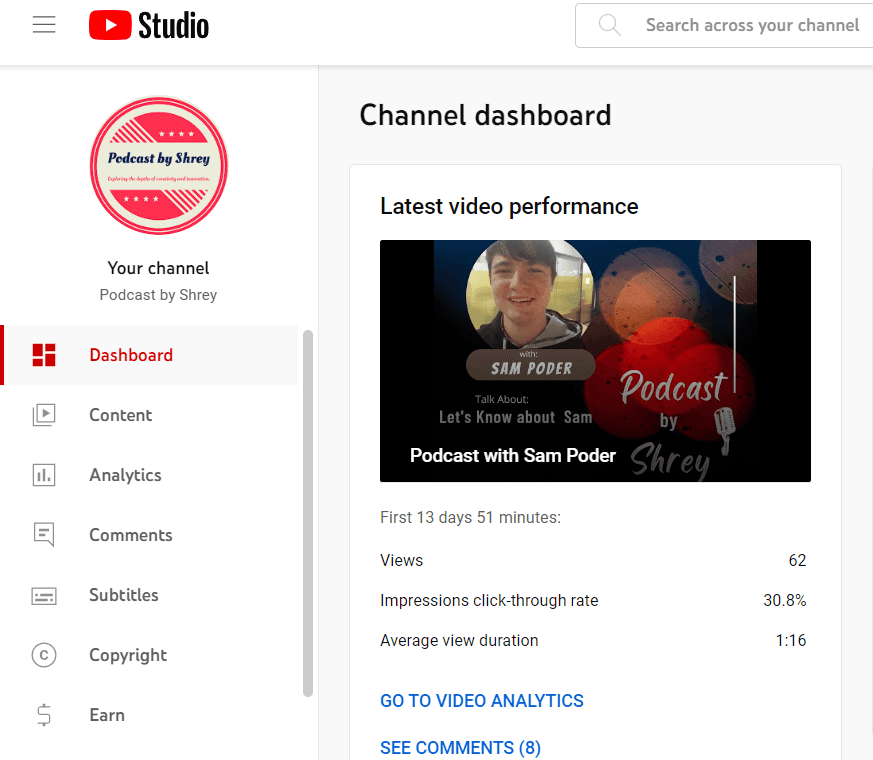Go to the Earn menu label
This screenshot has height=760, width=873.
click(107, 715)
